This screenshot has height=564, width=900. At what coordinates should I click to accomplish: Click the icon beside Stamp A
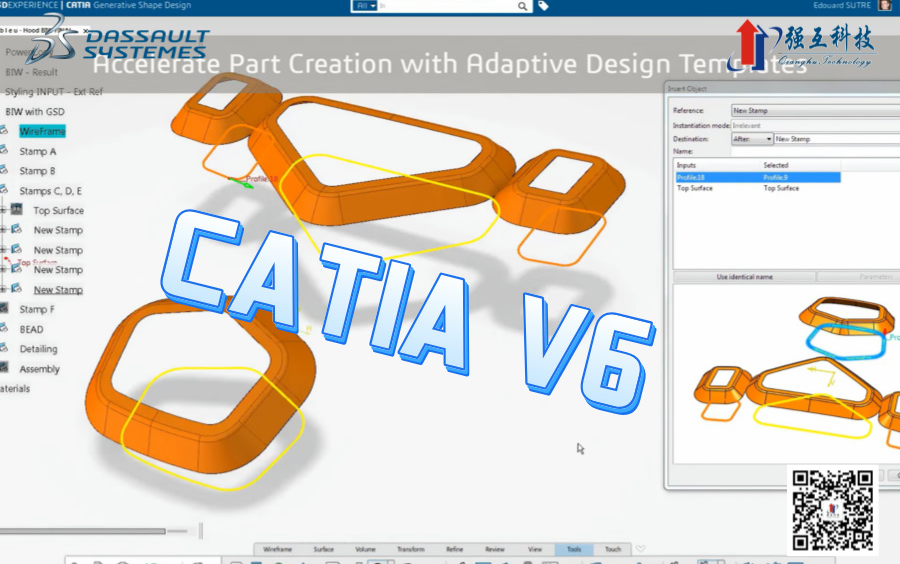pyautogui.click(x=3, y=151)
